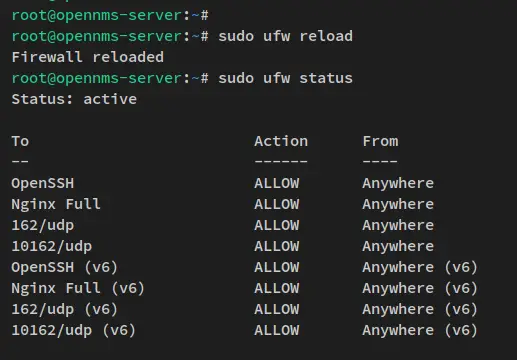The width and height of the screenshot is (517, 360).
Task: Click the '10162/udp (v6)' rule entry
Action: pyautogui.click(x=74, y=330)
